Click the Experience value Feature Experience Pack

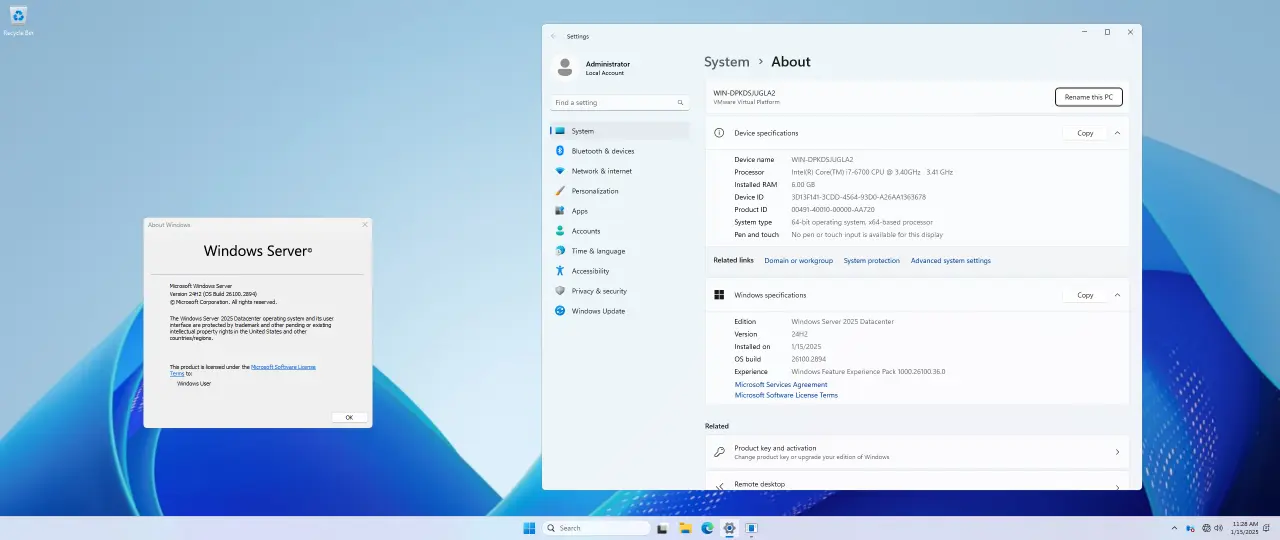(x=868, y=372)
